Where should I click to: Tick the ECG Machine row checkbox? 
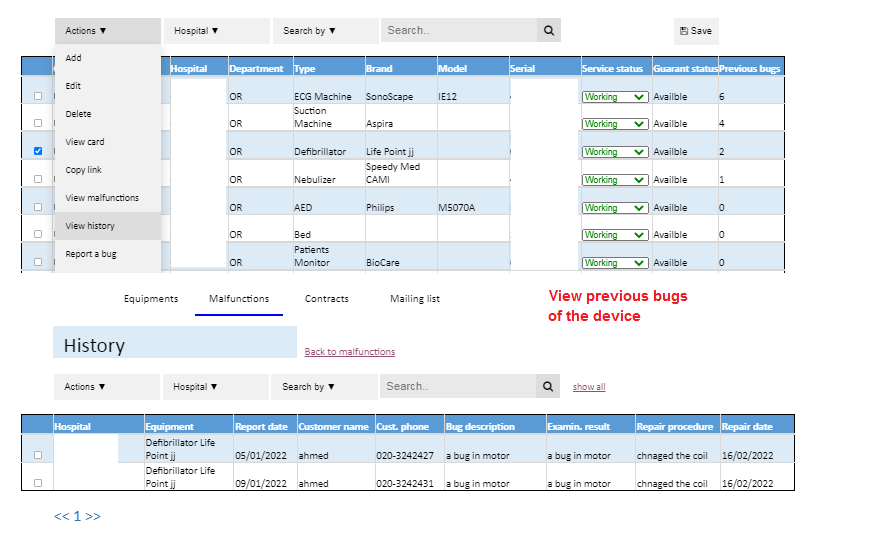38,96
